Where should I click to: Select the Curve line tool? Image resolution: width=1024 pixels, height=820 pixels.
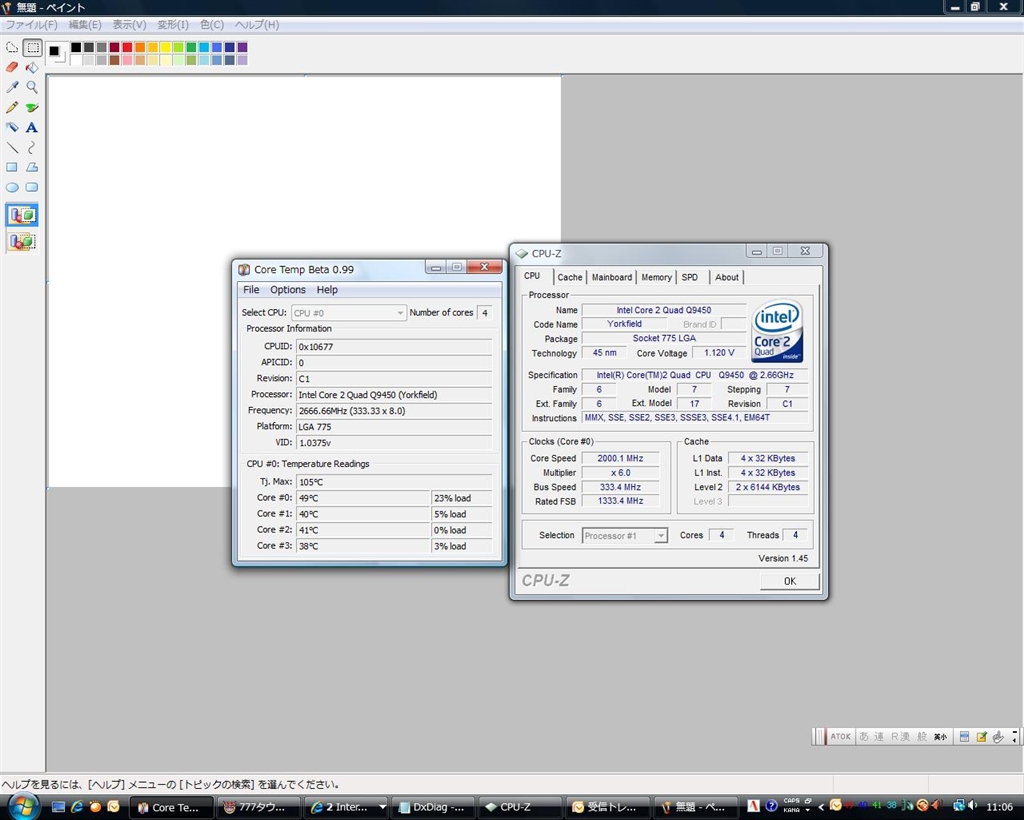click(32, 147)
